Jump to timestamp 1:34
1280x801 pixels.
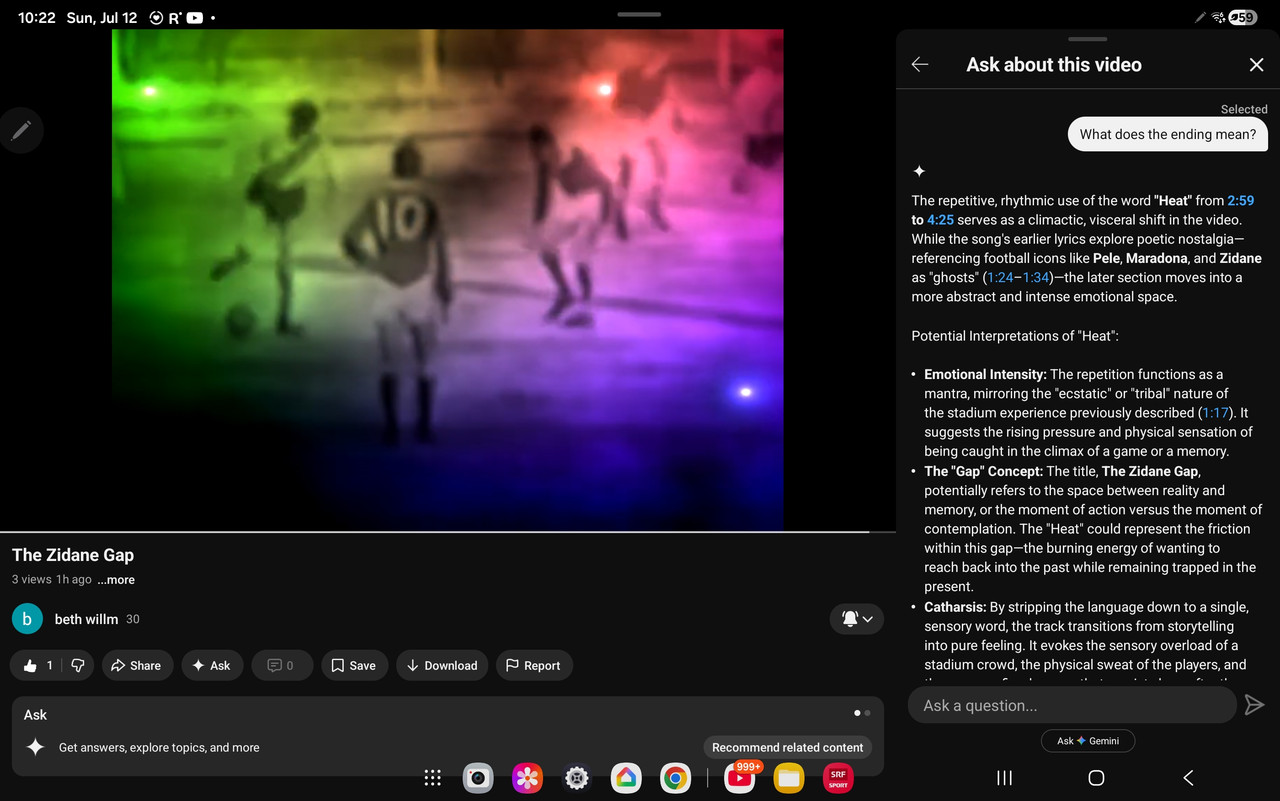(x=1035, y=278)
